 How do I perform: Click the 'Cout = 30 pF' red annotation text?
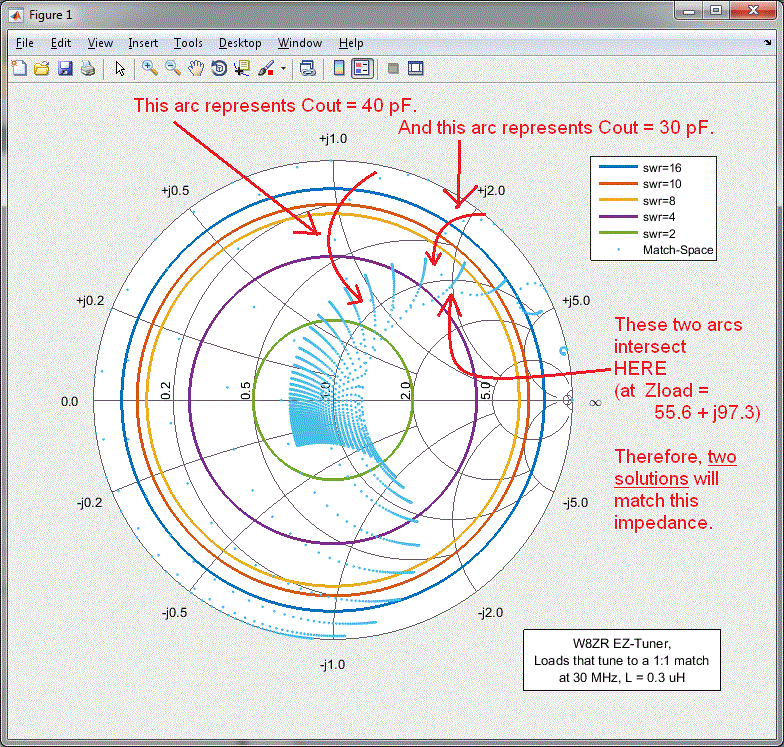click(656, 128)
